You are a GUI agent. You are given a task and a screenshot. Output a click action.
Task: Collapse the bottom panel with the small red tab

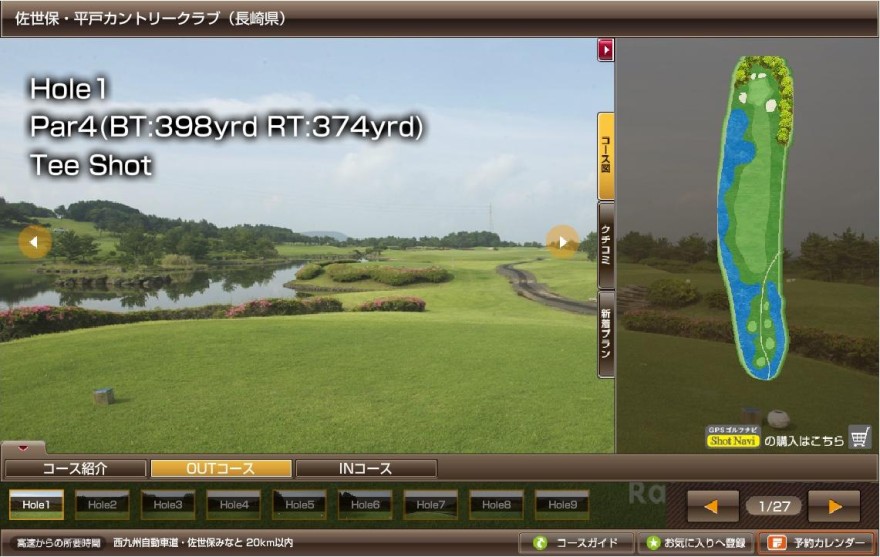(24, 447)
